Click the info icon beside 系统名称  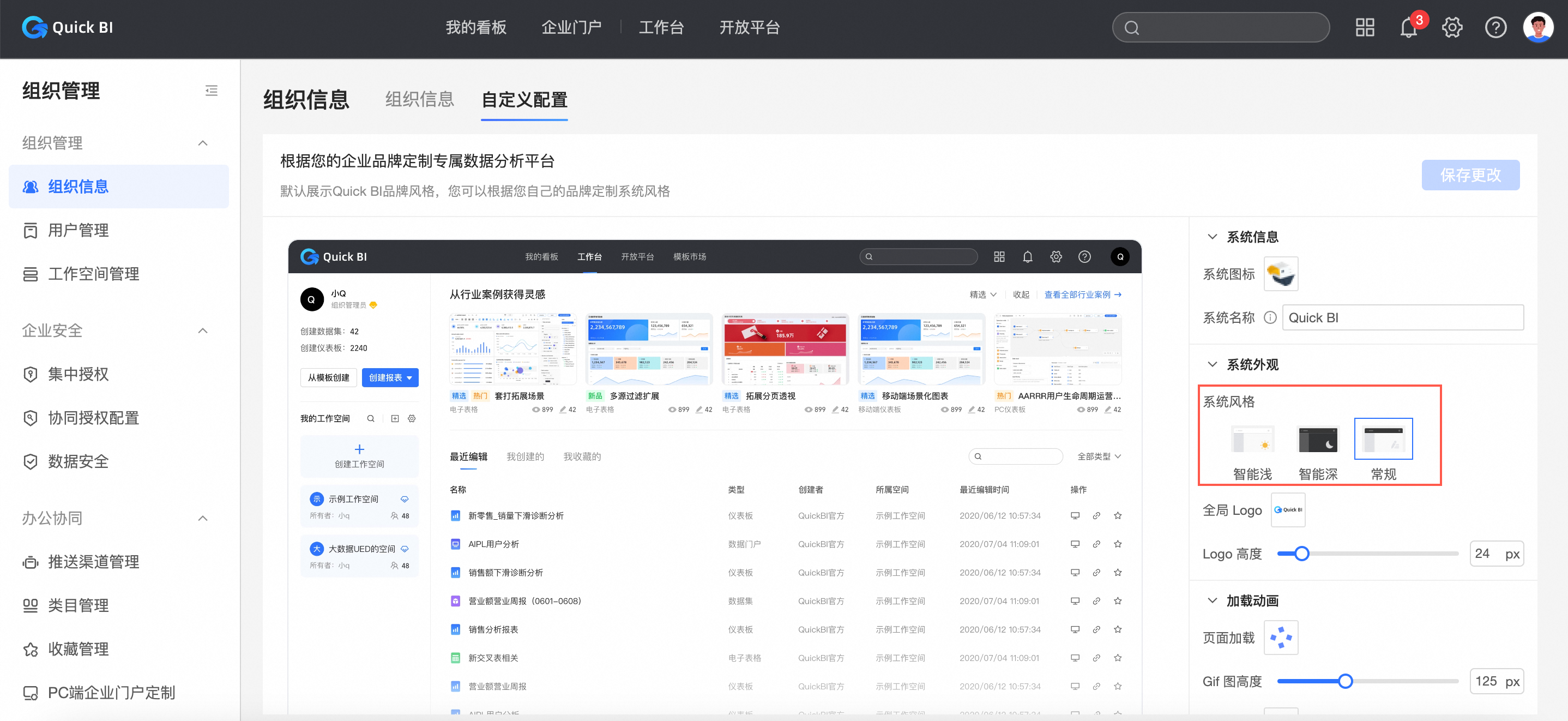point(1270,317)
